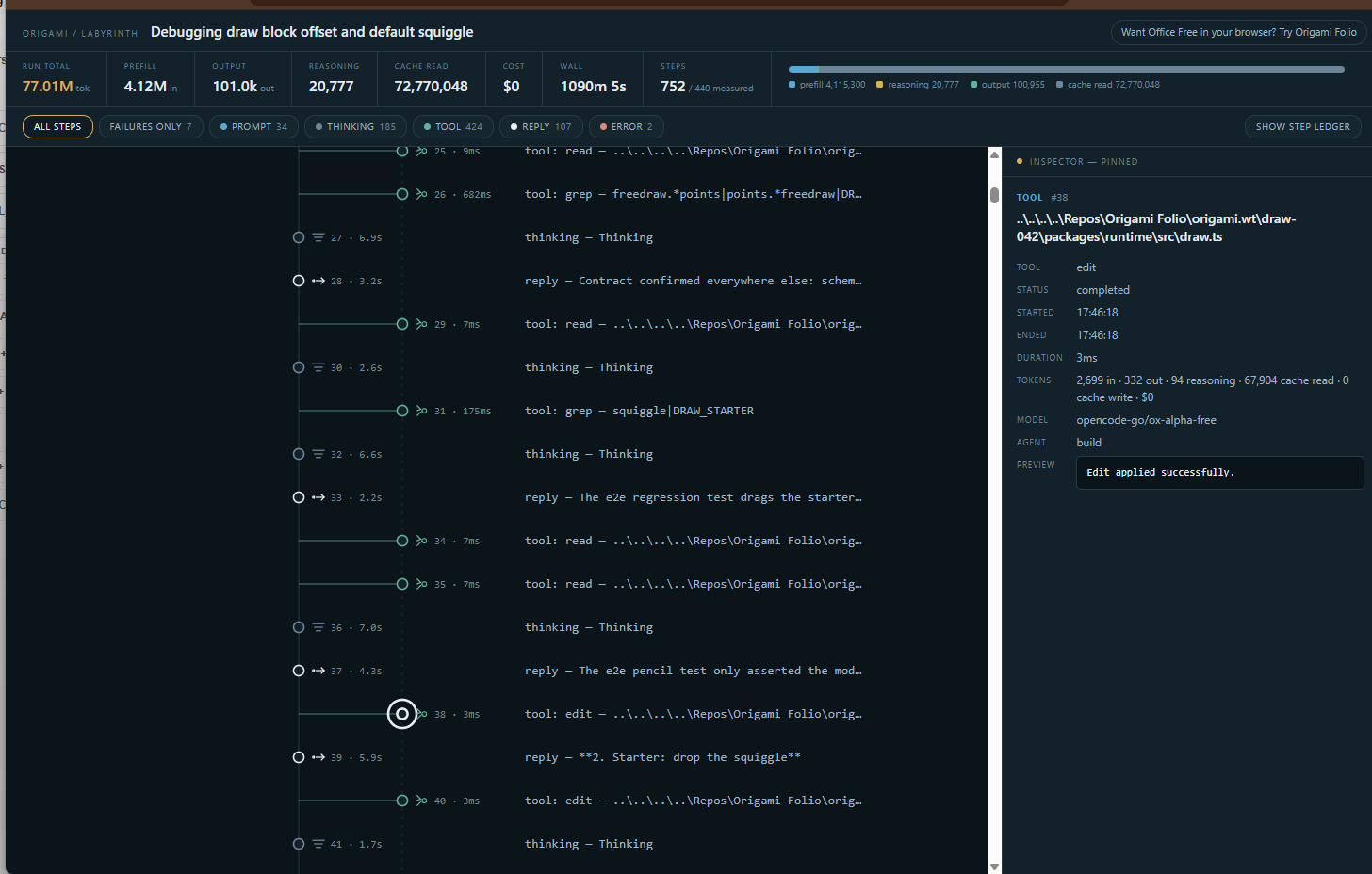Click the reasoning 20,777 legend entry
The height and width of the screenshot is (874, 1372).
click(918, 85)
